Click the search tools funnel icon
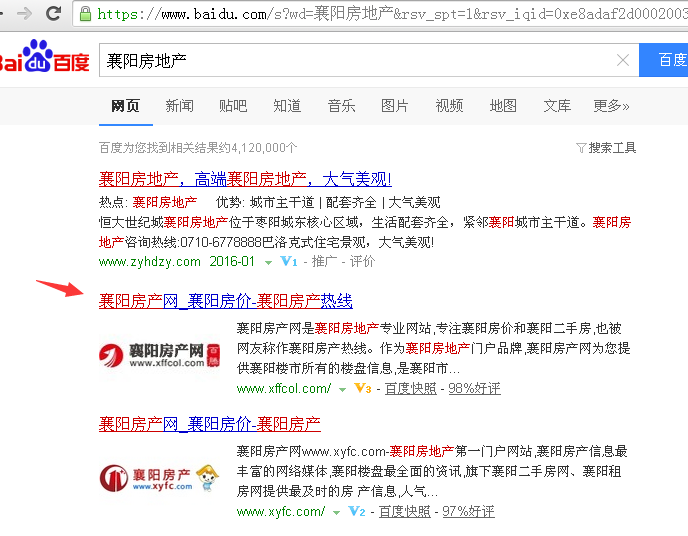 581,148
